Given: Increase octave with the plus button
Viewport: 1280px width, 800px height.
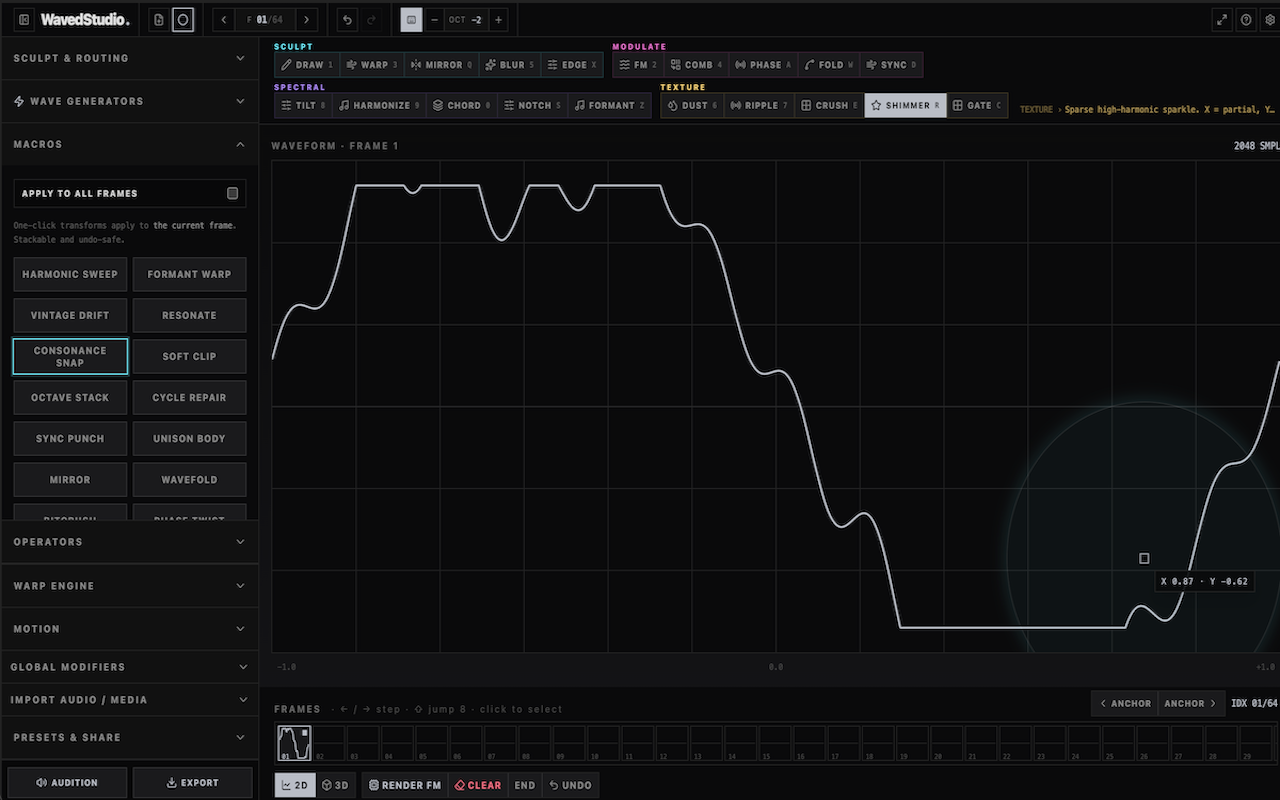Looking at the screenshot, I should click(x=498, y=19).
